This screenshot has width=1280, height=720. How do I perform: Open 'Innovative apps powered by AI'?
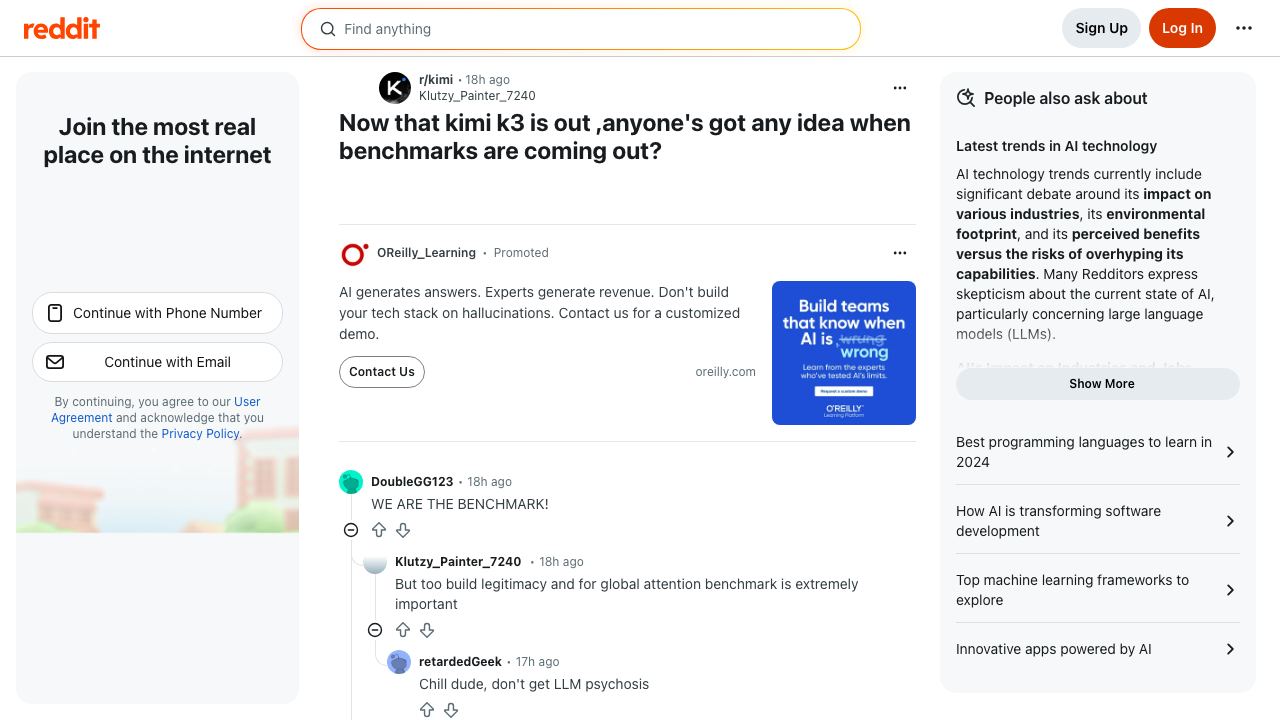[x=1098, y=649]
